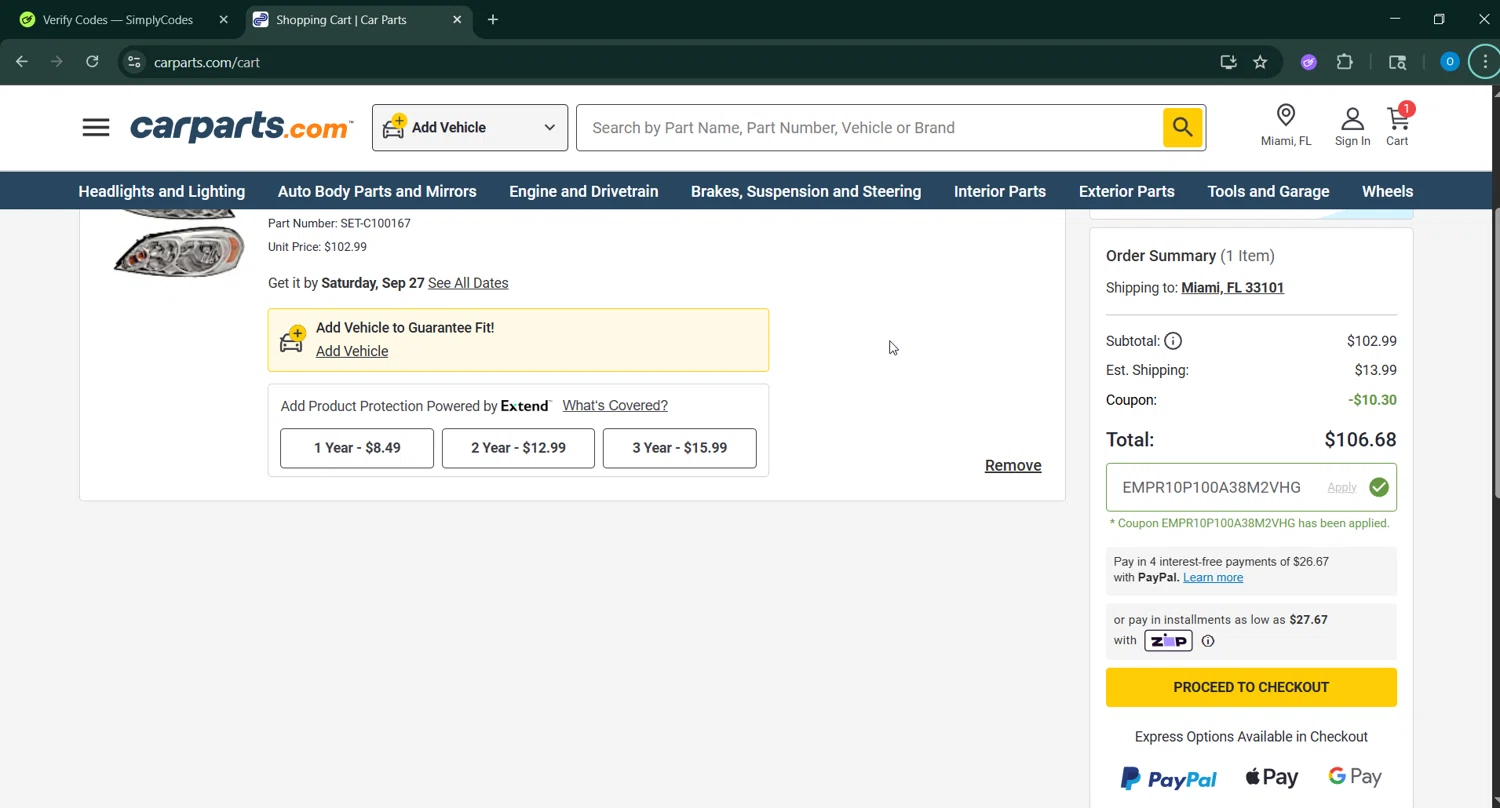
Task: Click the "Coupon EMPR10P100A38M2VHG has been applied" message
Action: pyautogui.click(x=1249, y=523)
